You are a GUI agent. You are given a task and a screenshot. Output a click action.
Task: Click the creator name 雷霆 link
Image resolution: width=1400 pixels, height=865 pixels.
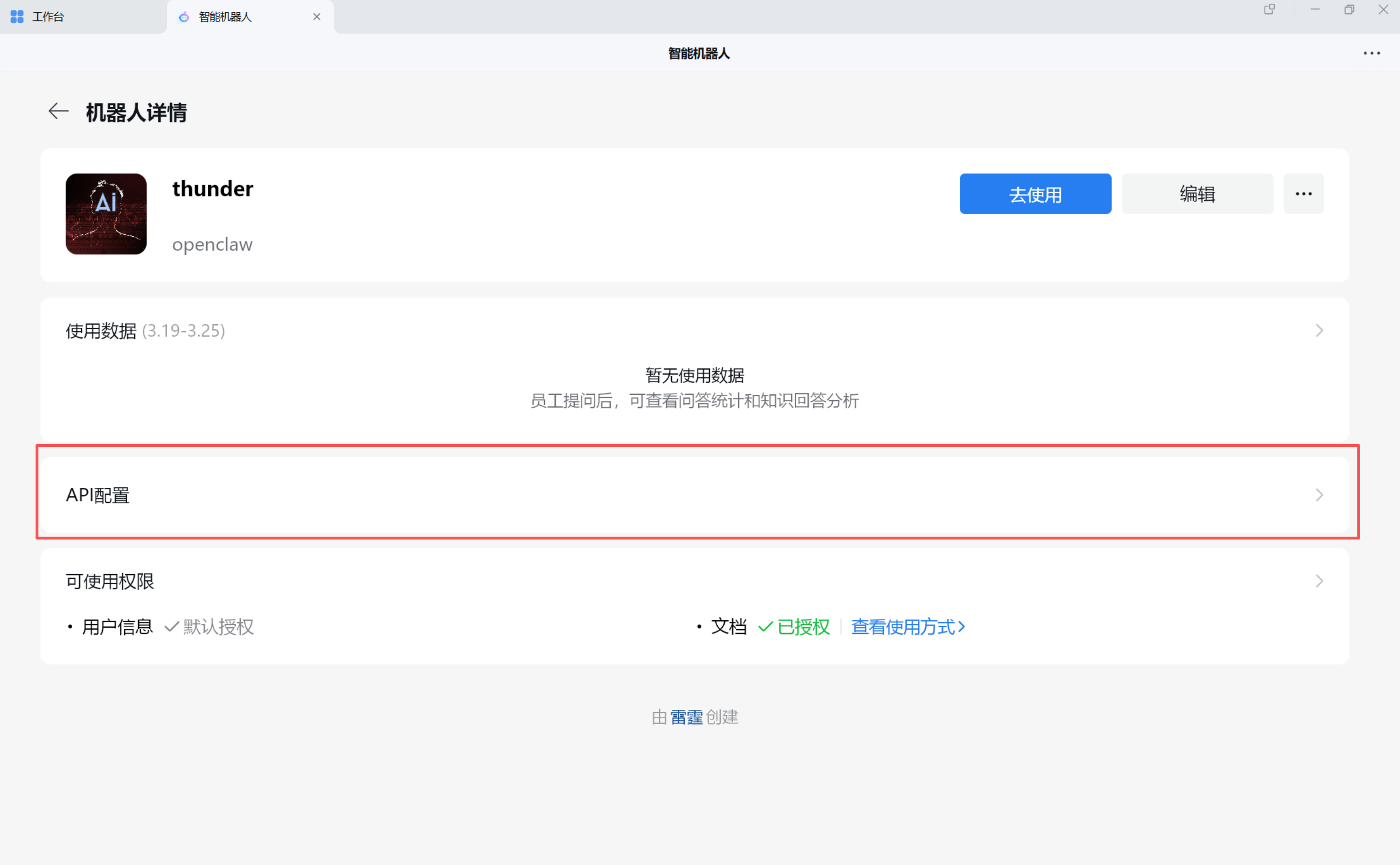[x=686, y=717]
